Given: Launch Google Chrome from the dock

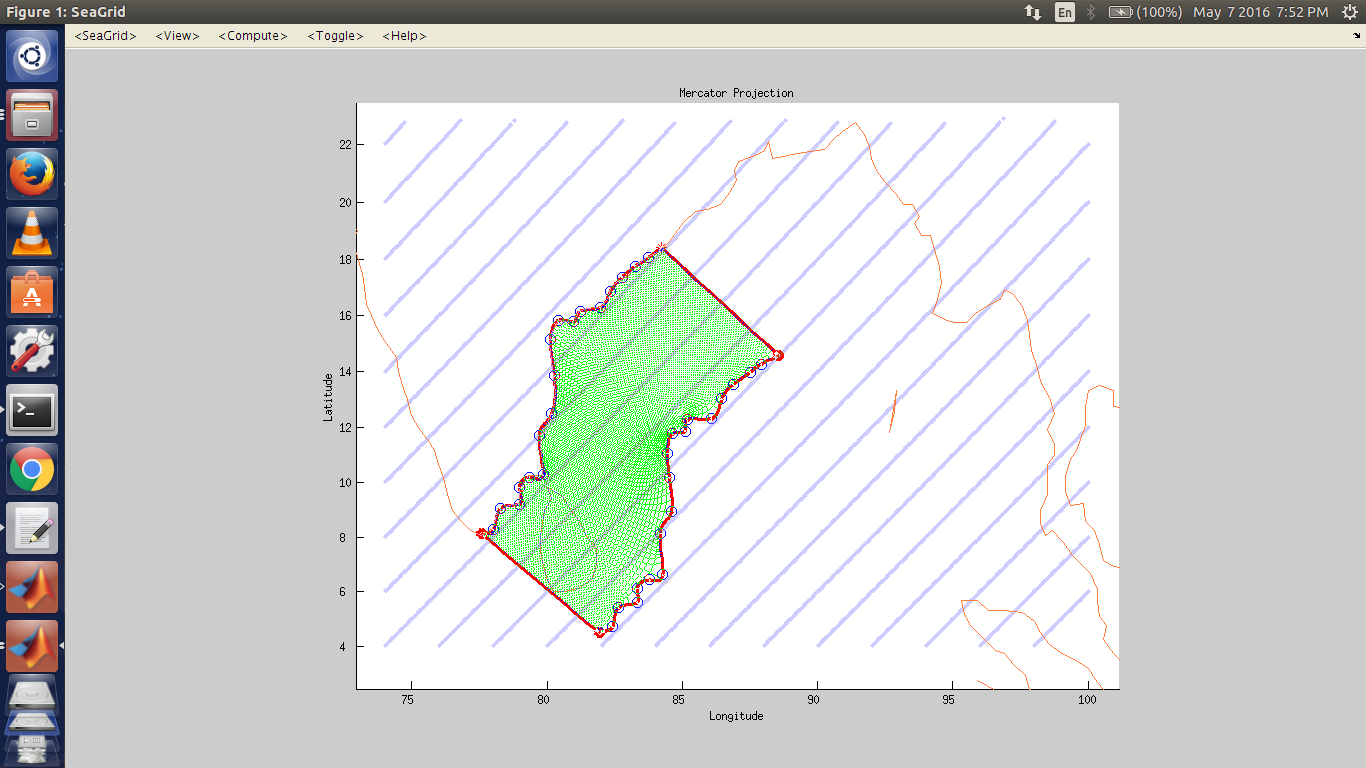Looking at the screenshot, I should (32, 469).
